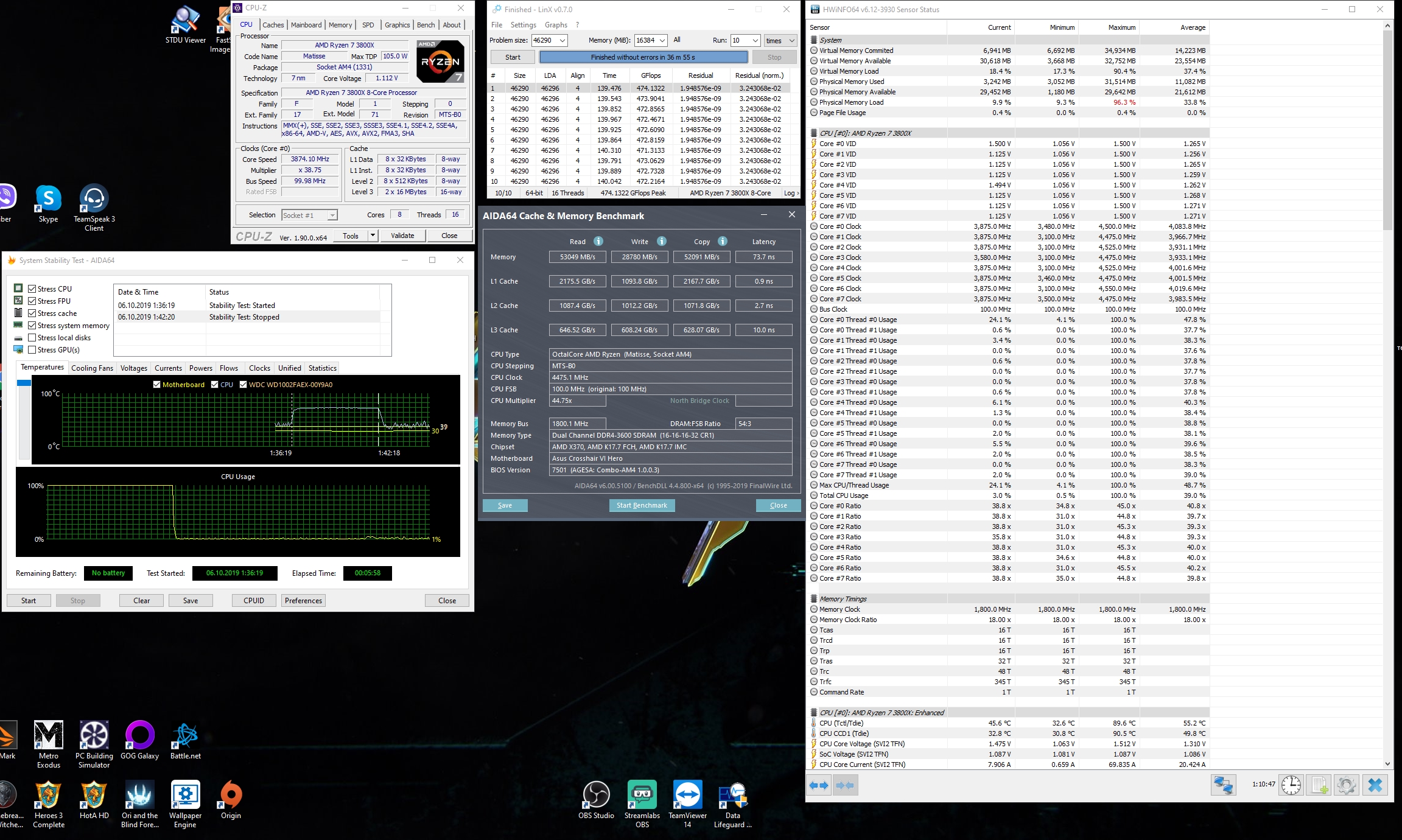Open HWiNFO sensor settings gear

tap(1346, 785)
